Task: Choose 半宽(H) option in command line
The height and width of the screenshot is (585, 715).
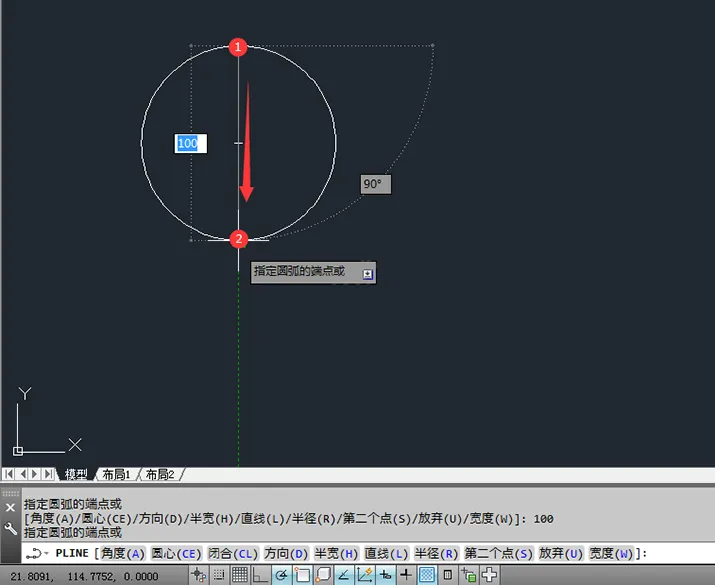Action: point(337,554)
